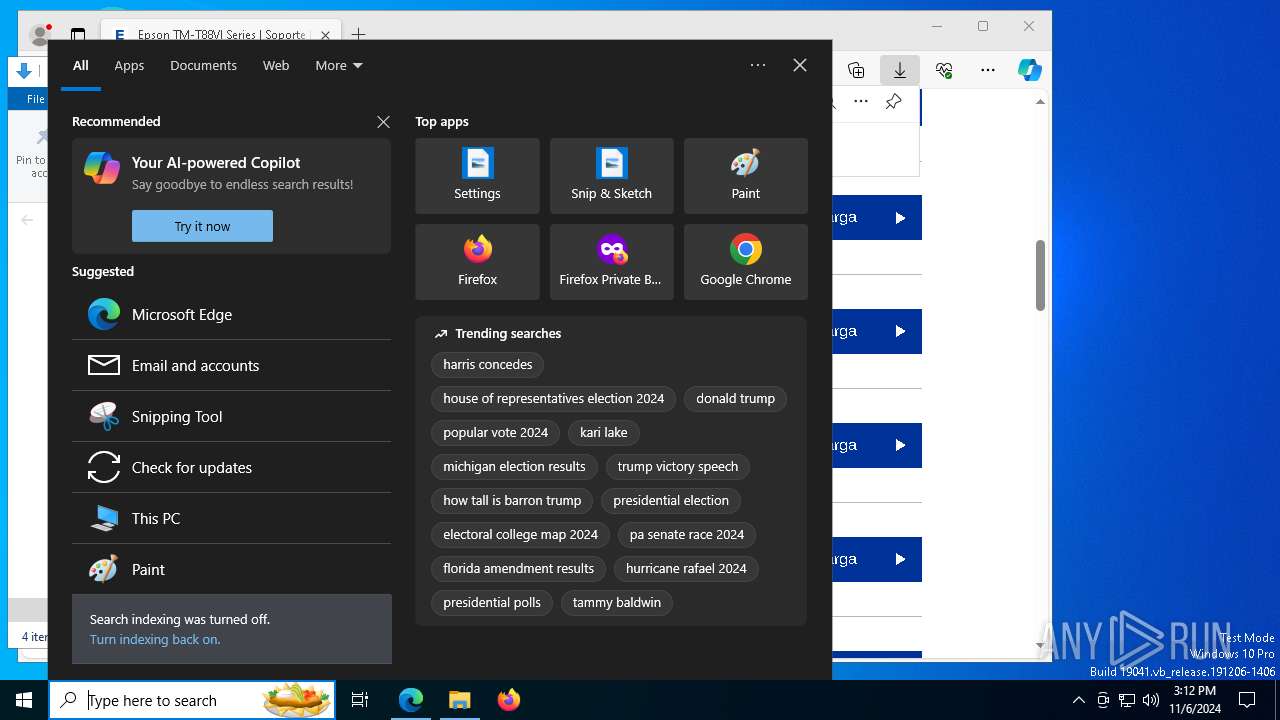Click Edge page vertical scrollbar thumb
The image size is (1280, 720).
click(1040, 275)
